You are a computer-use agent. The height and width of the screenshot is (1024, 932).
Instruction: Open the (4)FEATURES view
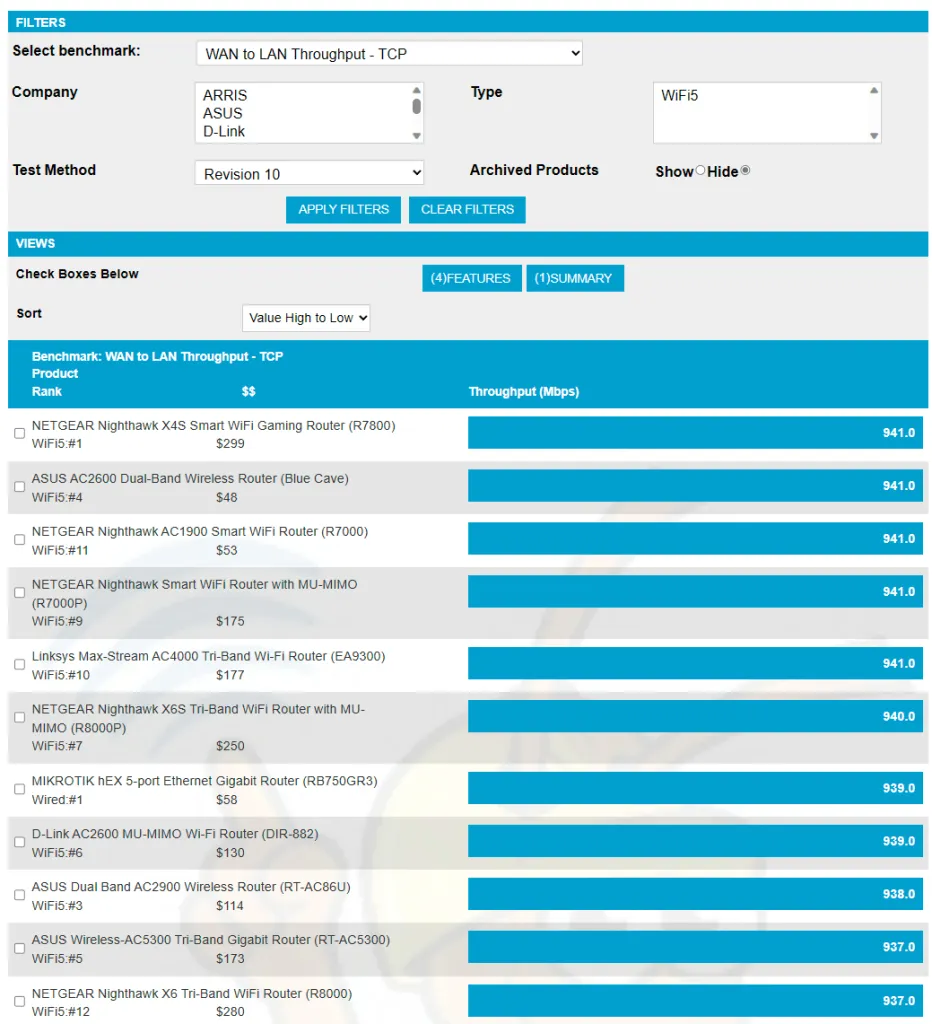[x=471, y=279]
